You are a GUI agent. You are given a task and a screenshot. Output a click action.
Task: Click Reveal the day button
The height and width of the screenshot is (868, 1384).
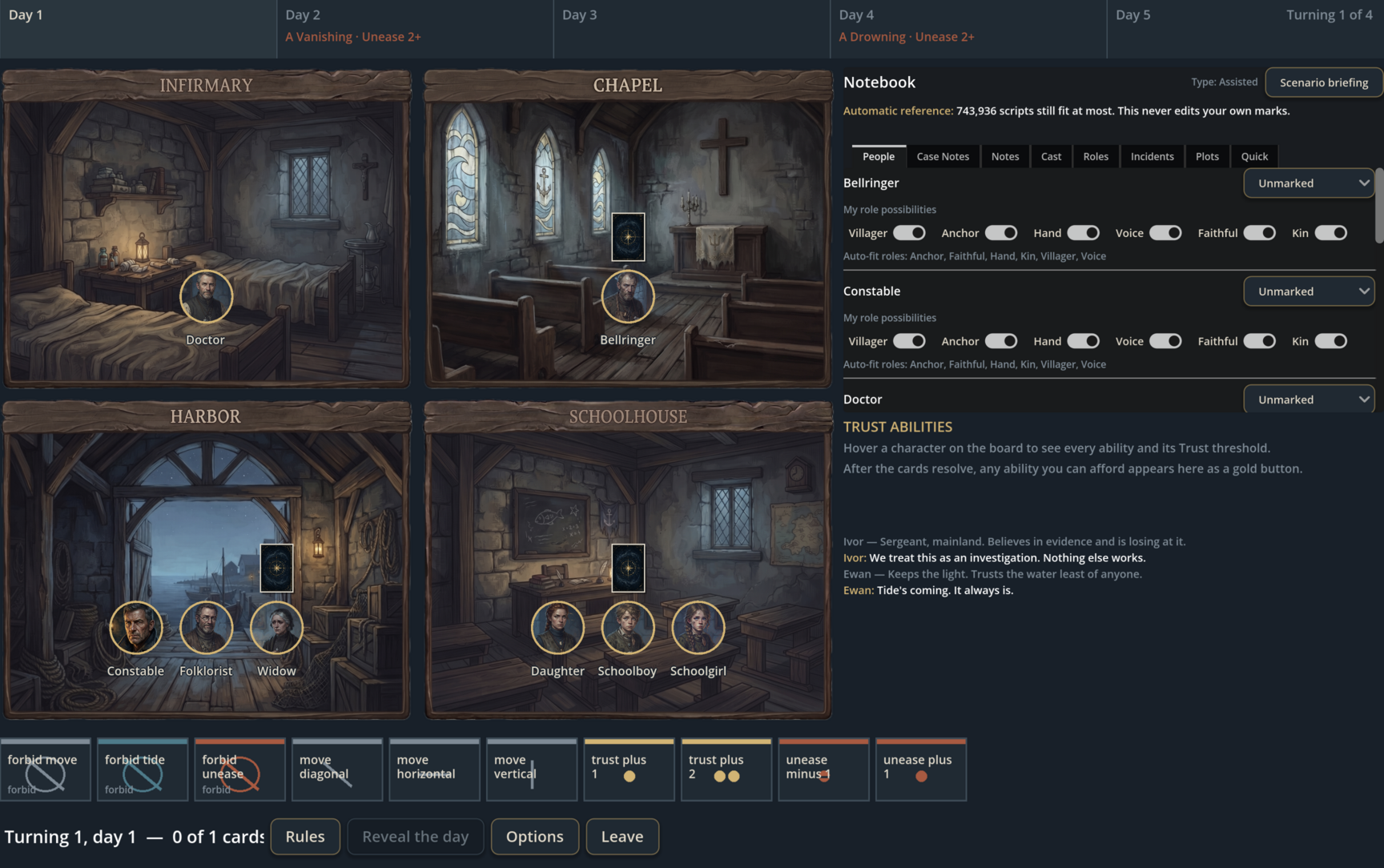416,837
